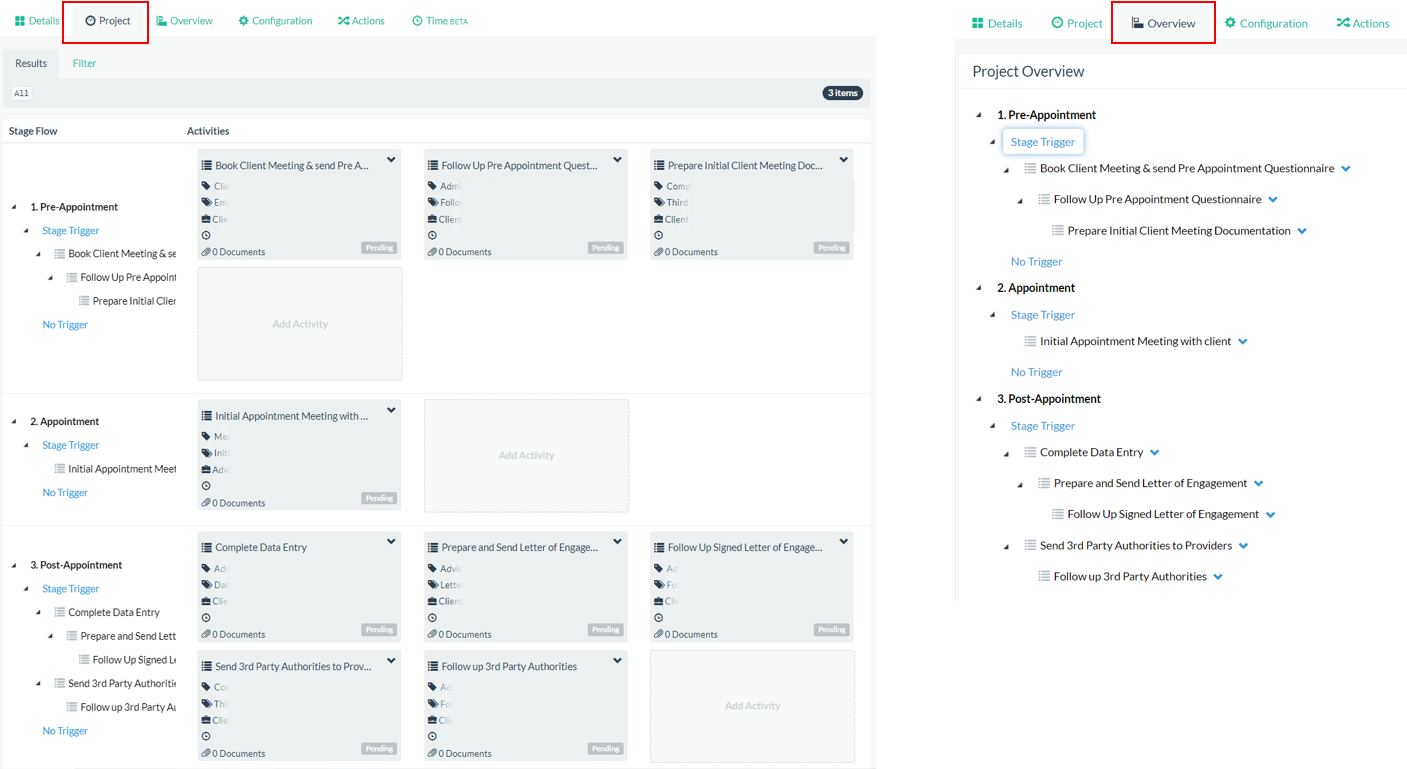Click No Trigger link under 1. Pre-Appointment on left
Screen dimensions: 1407x769
(65, 325)
